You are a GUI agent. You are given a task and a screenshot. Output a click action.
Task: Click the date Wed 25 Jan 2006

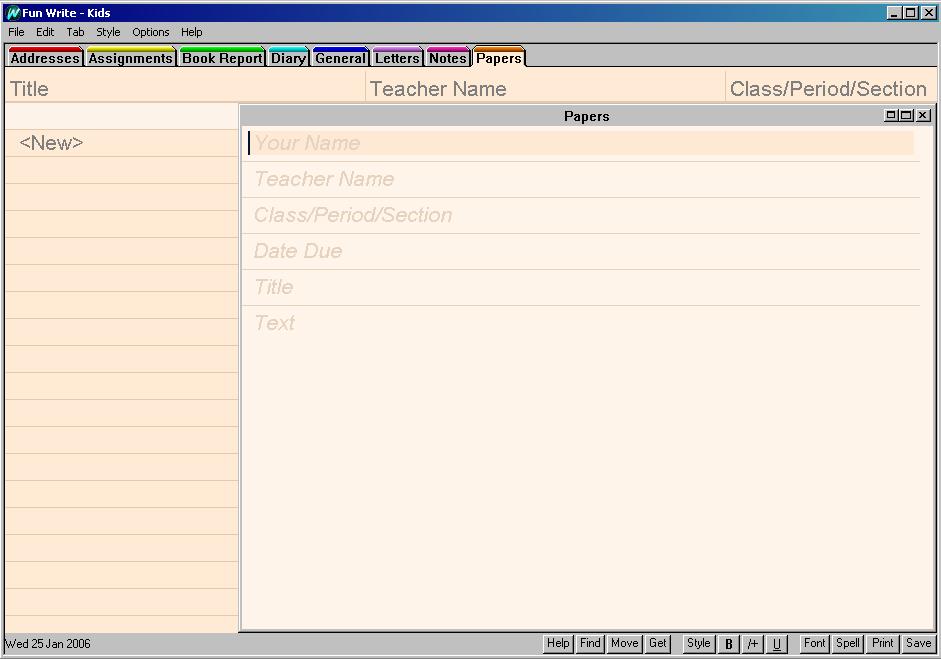click(47, 644)
